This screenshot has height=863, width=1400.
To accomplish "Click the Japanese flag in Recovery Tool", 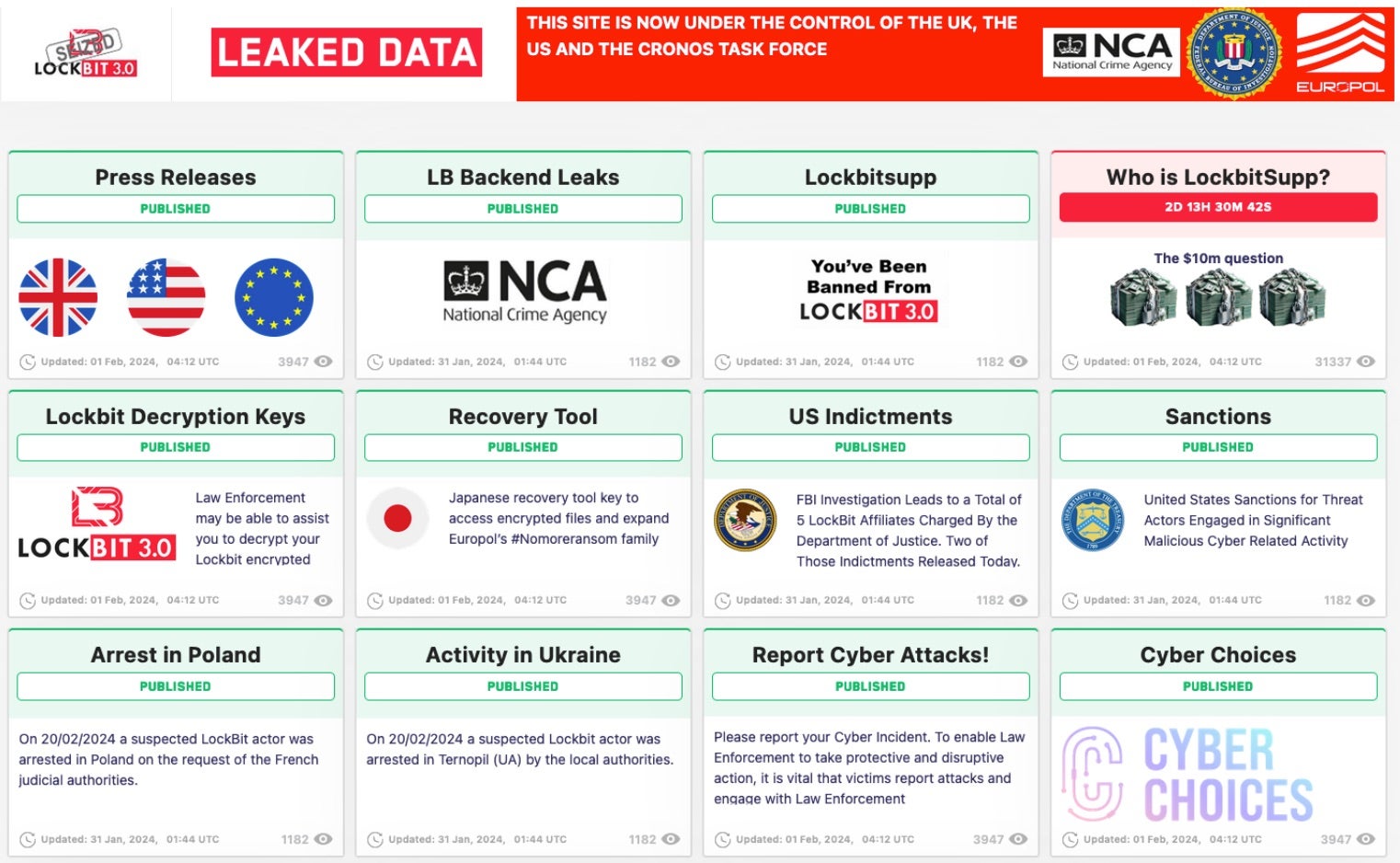I will [397, 519].
